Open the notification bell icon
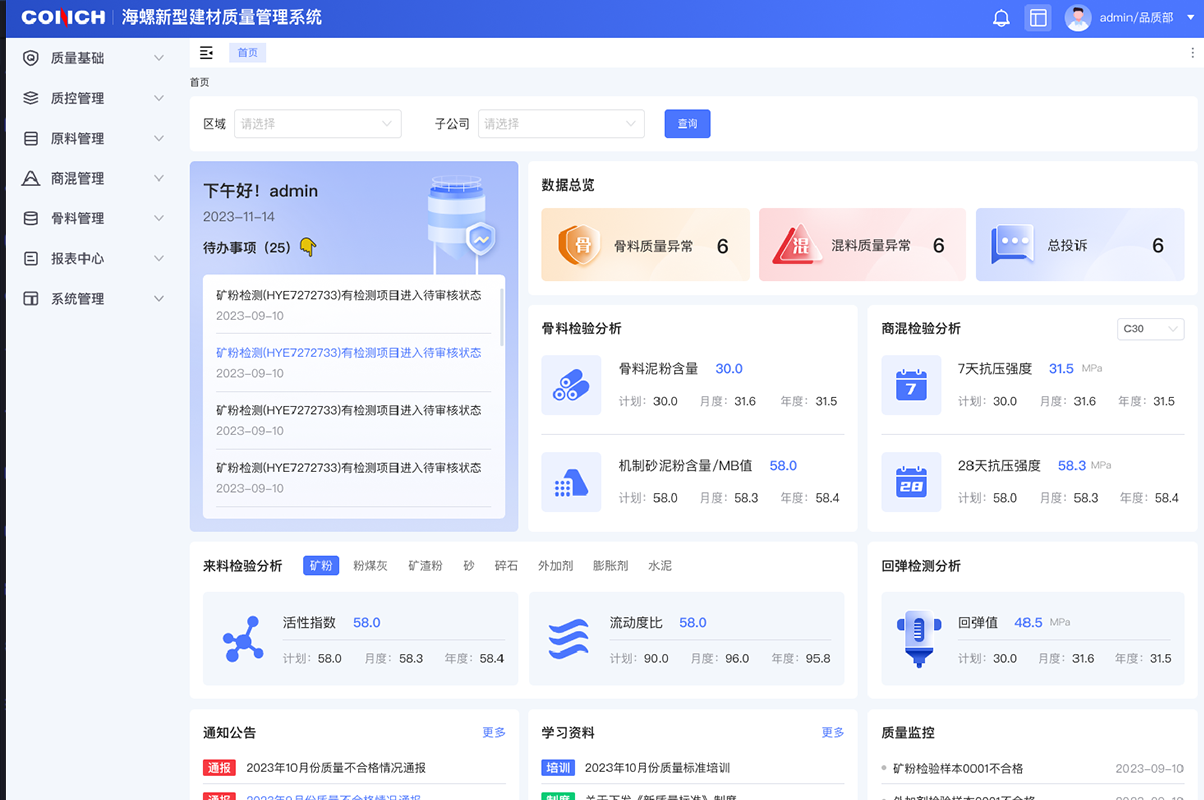 coord(1001,18)
